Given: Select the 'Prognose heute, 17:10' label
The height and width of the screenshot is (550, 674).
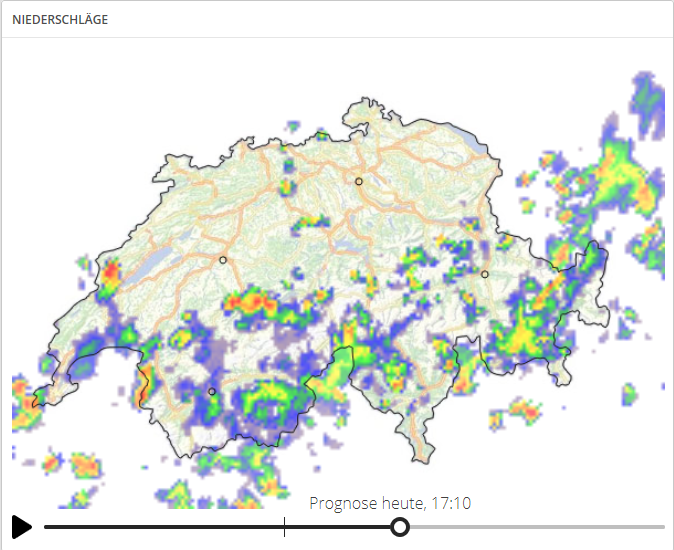Looking at the screenshot, I should pyautogui.click(x=390, y=503).
